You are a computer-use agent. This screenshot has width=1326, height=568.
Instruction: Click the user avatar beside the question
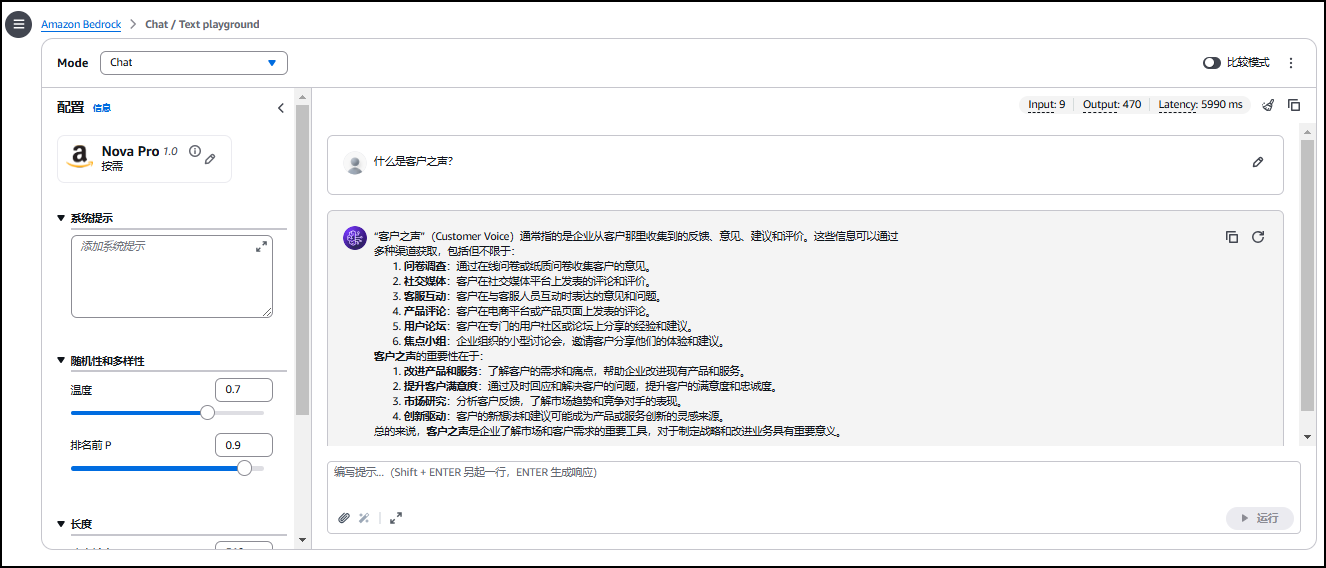click(354, 163)
